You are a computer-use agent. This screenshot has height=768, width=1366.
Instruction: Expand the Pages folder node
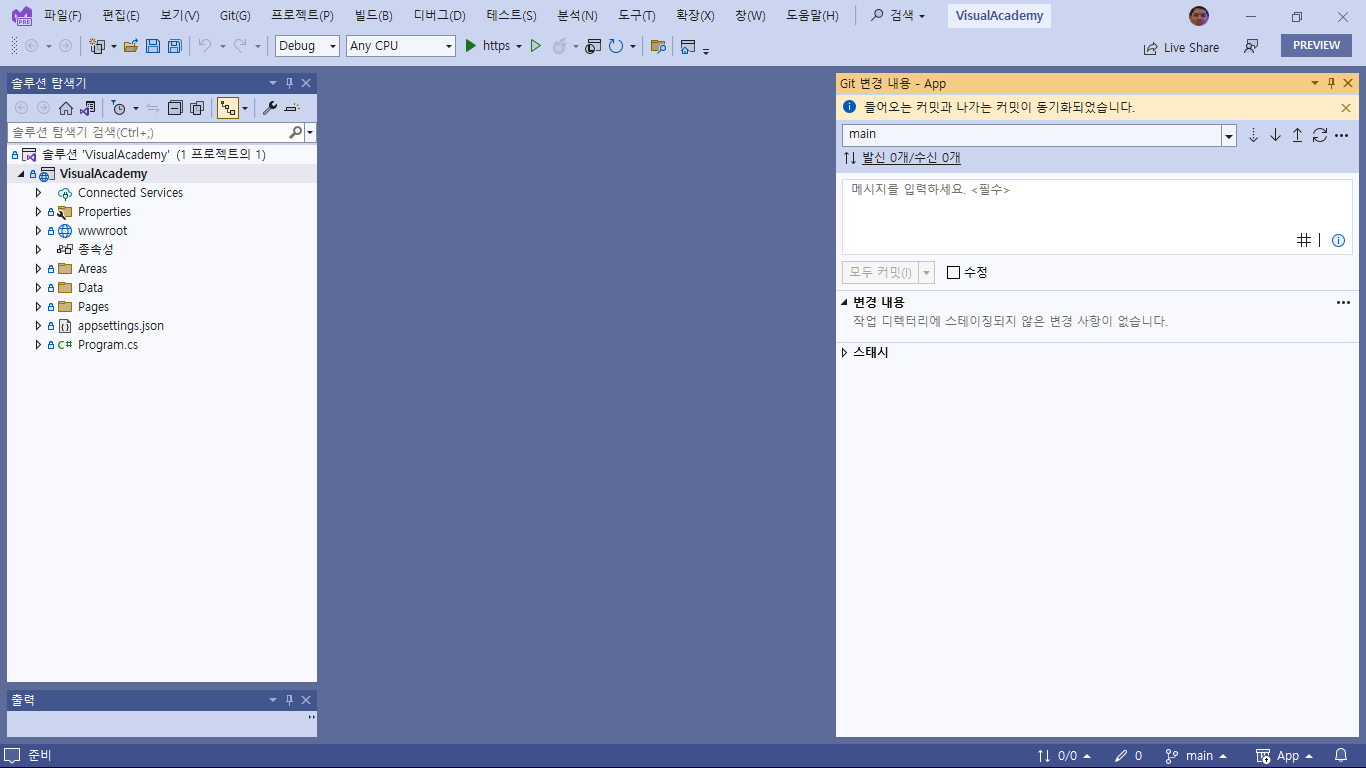(38, 307)
